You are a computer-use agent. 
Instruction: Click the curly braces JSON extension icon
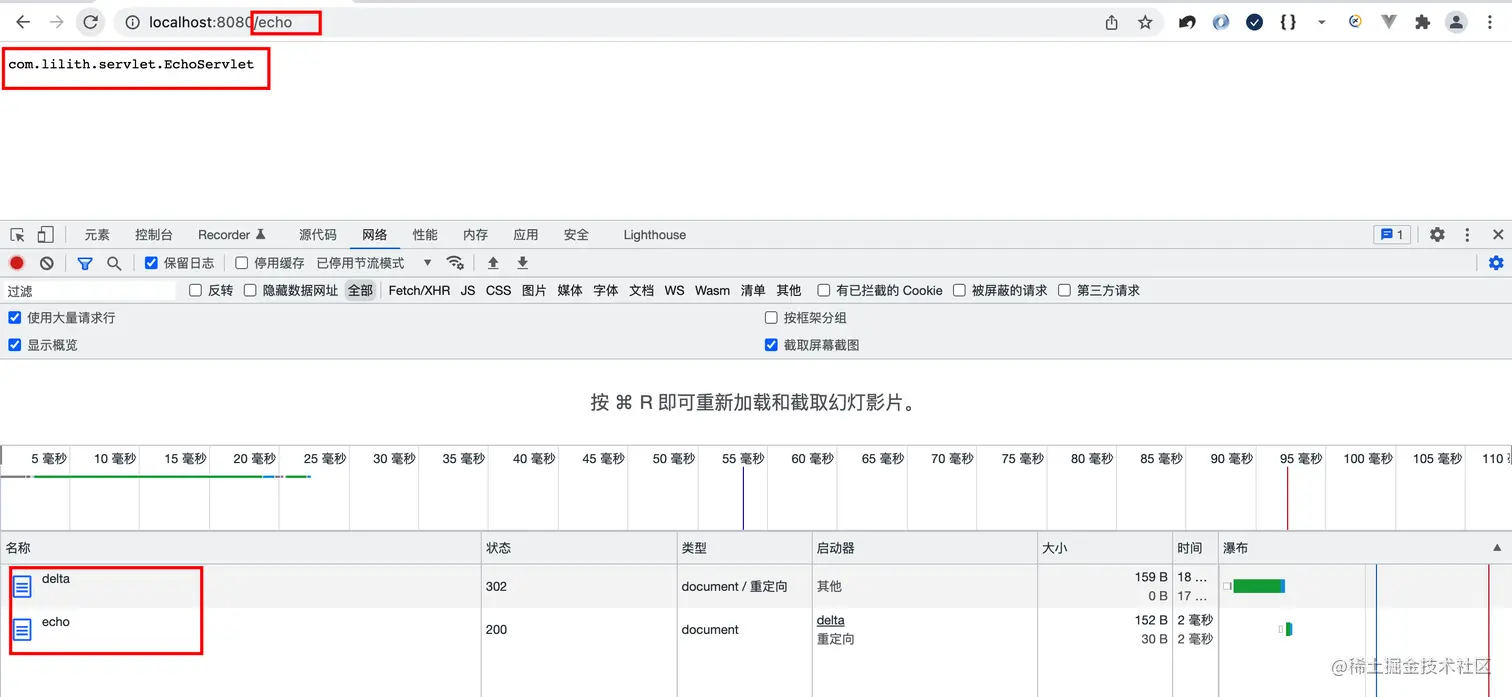tap(1288, 22)
